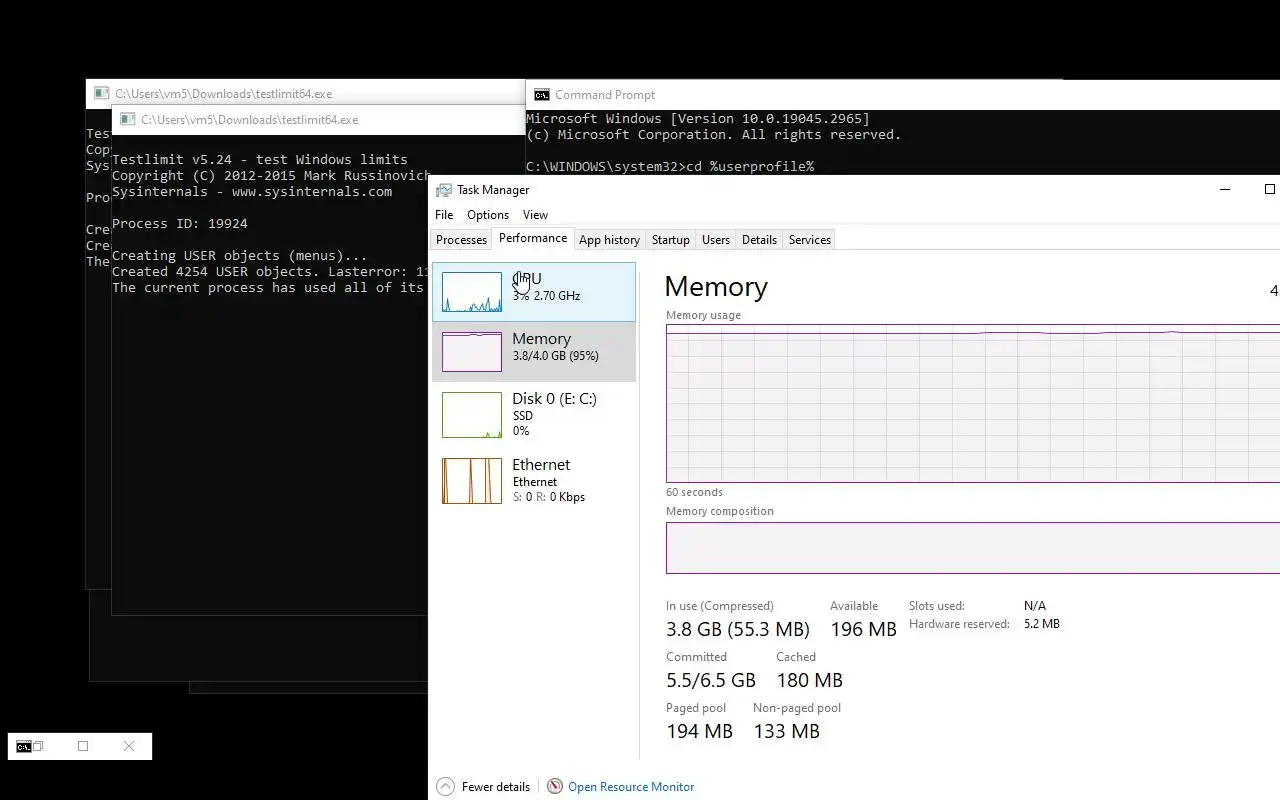This screenshot has height=800, width=1280.
Task: Click the Hardware reserved value '5.2 MB'
Action: coord(1042,624)
